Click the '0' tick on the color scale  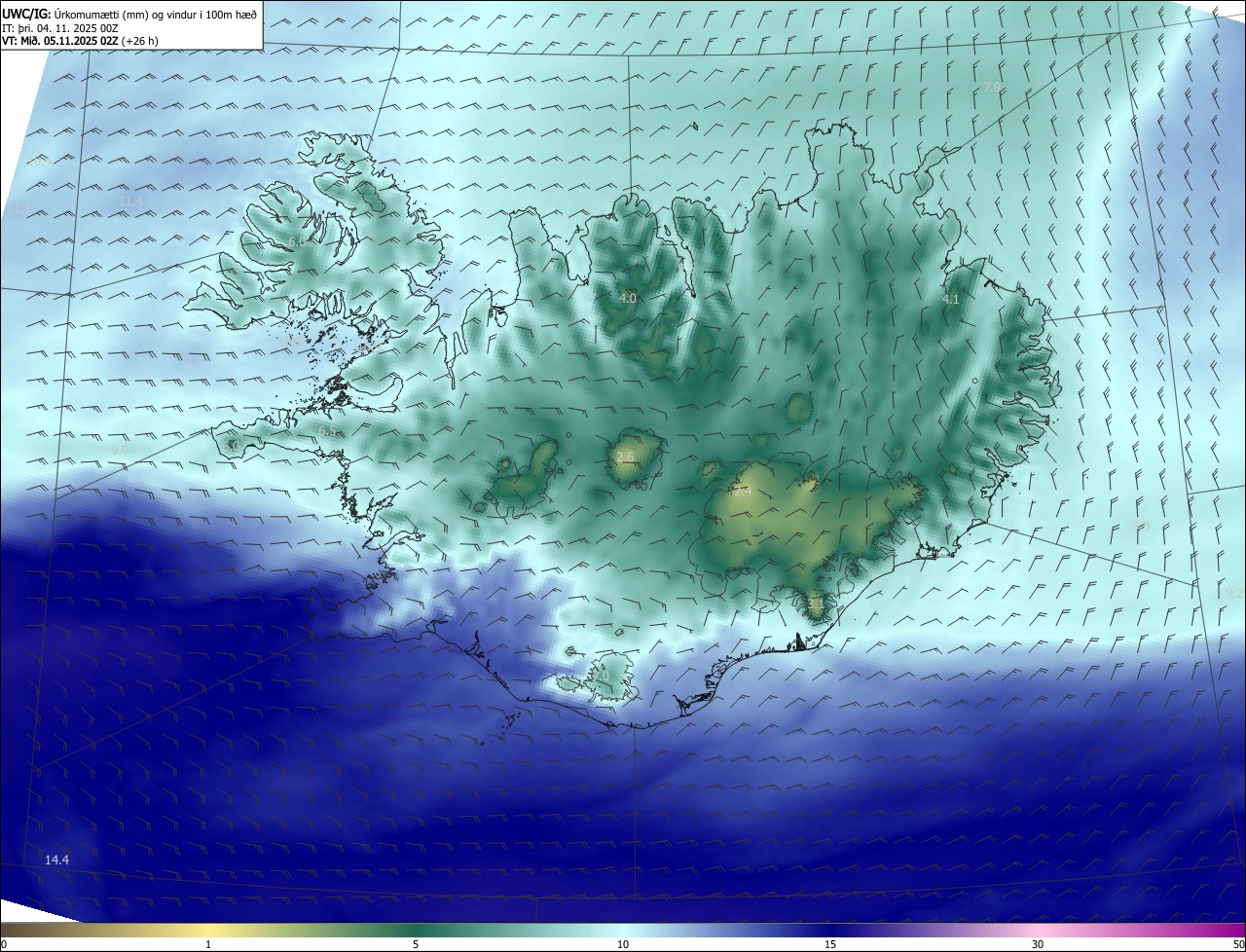point(4,944)
